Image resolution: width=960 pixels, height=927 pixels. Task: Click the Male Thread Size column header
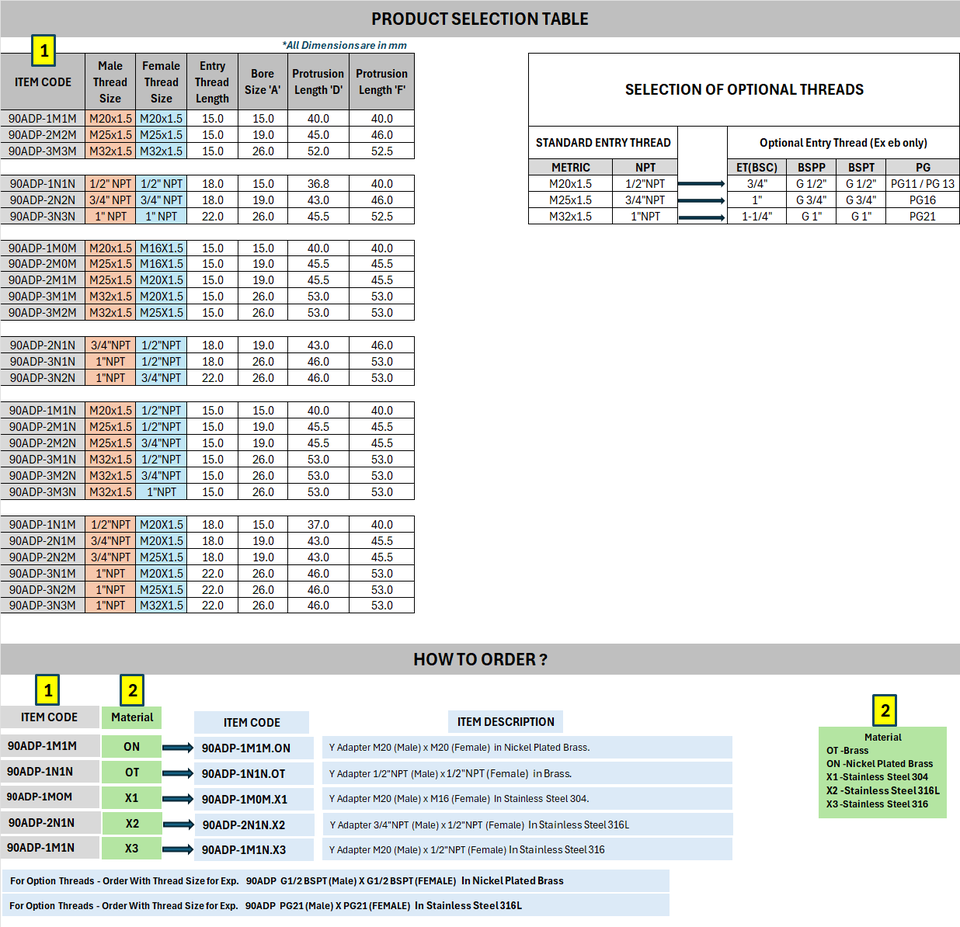(110, 82)
